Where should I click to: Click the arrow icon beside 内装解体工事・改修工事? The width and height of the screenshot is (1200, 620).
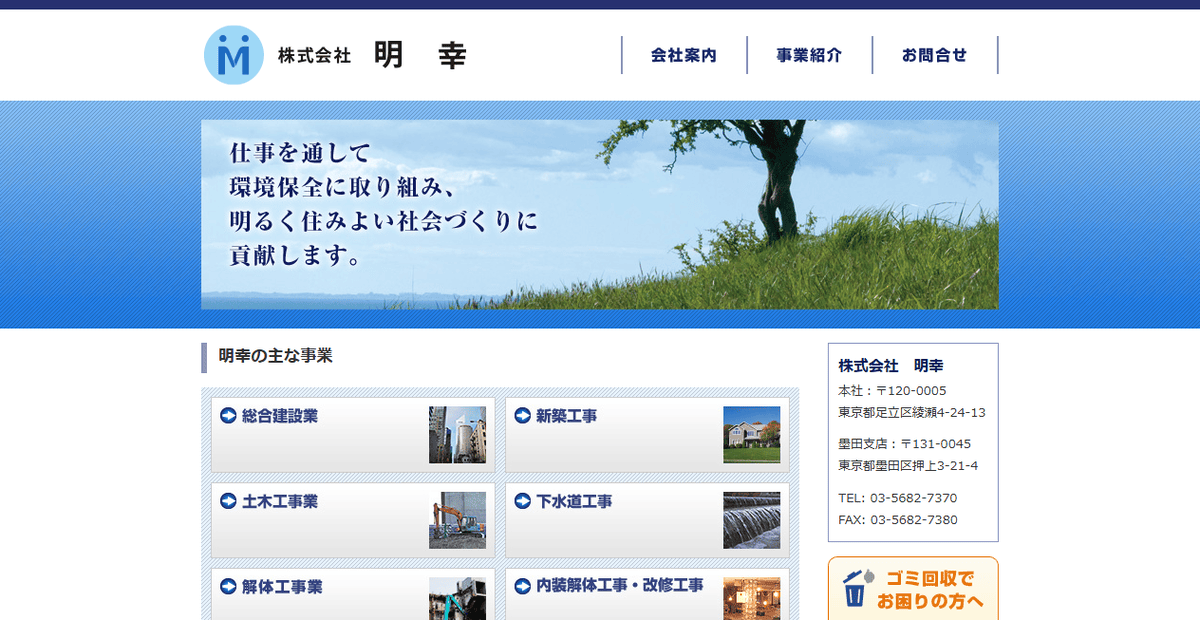pyautogui.click(x=521, y=587)
